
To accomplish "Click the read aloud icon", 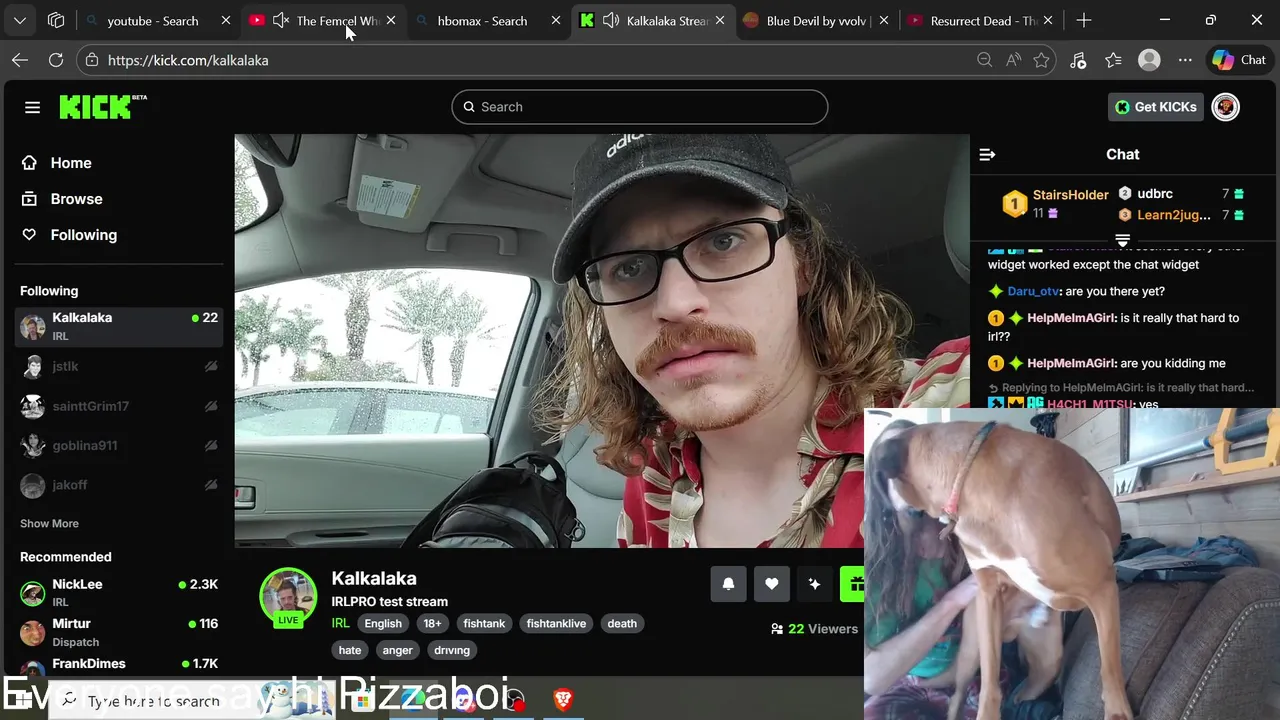I will pos(1013,60).
